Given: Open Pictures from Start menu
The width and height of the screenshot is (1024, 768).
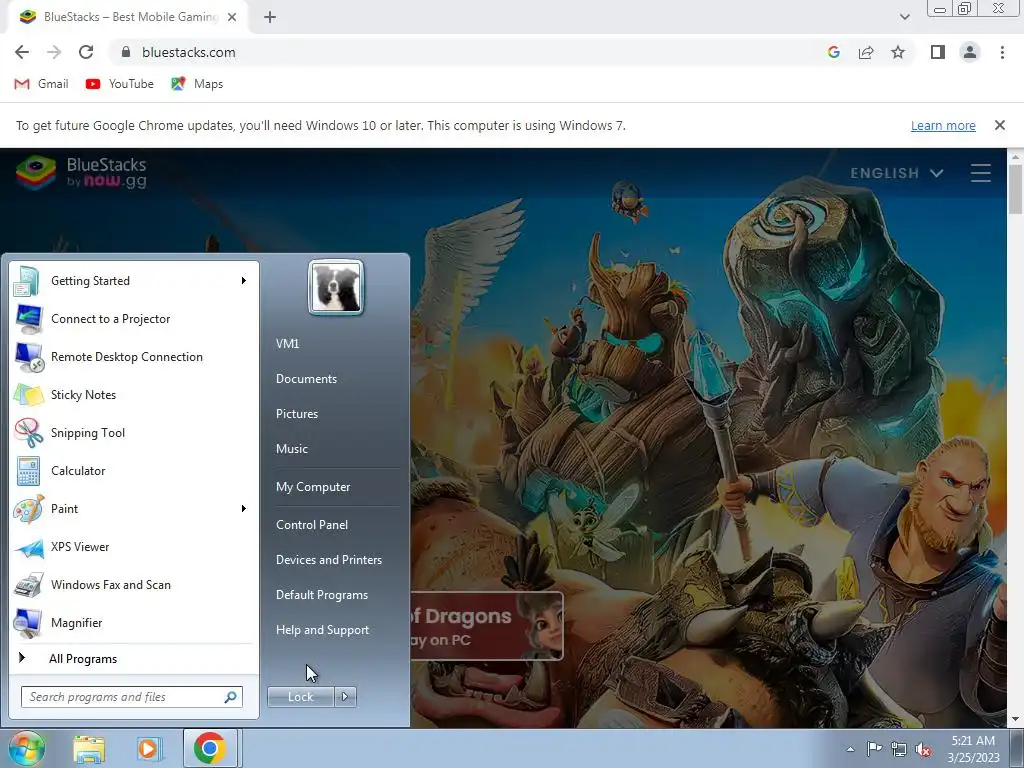Looking at the screenshot, I should tap(297, 414).
